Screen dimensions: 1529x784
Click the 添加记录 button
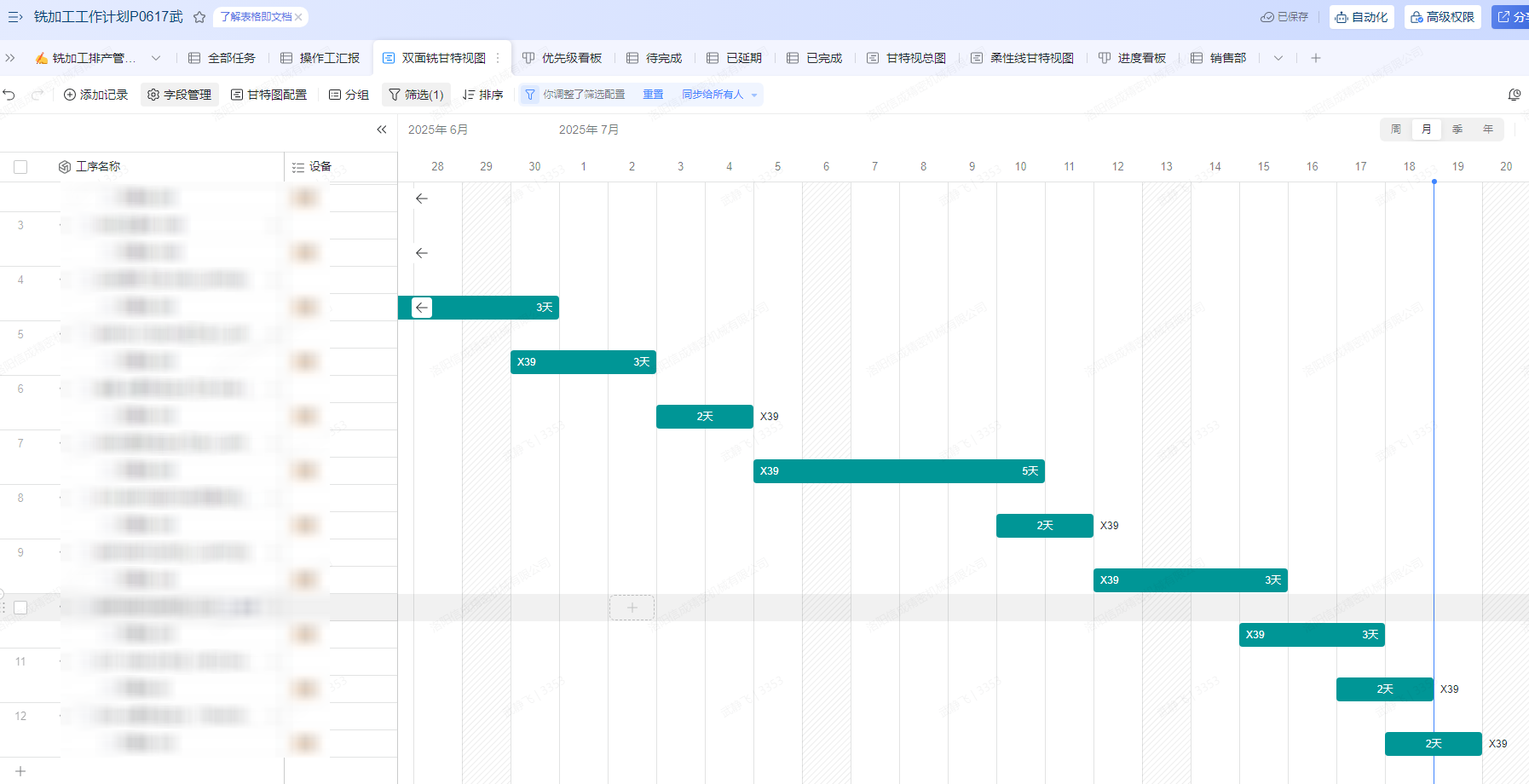95,95
